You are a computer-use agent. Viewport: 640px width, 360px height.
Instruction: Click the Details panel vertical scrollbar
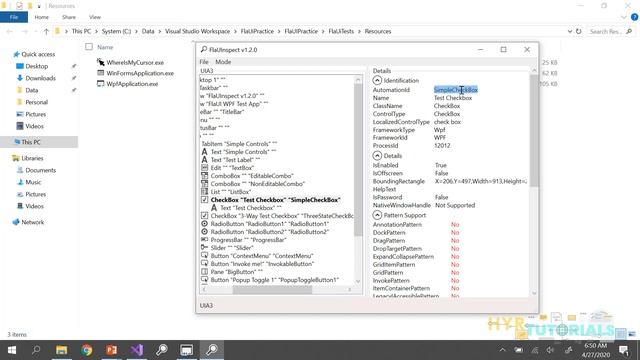(533, 131)
